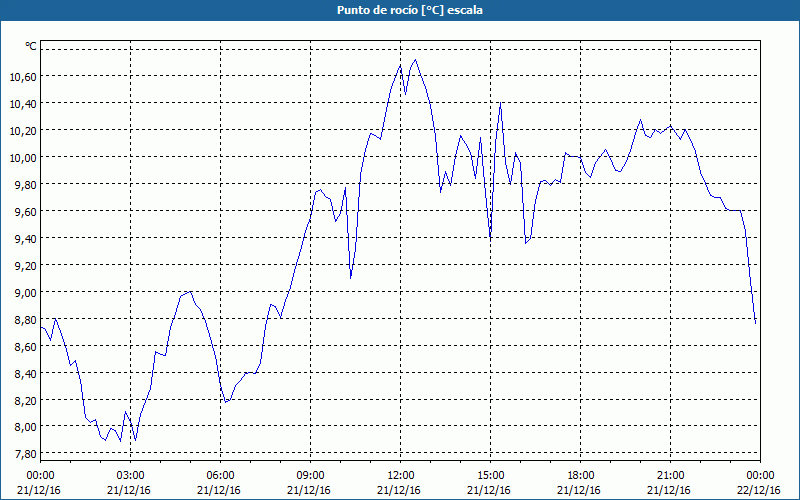Click the 8,00 y-axis value

tap(26, 427)
